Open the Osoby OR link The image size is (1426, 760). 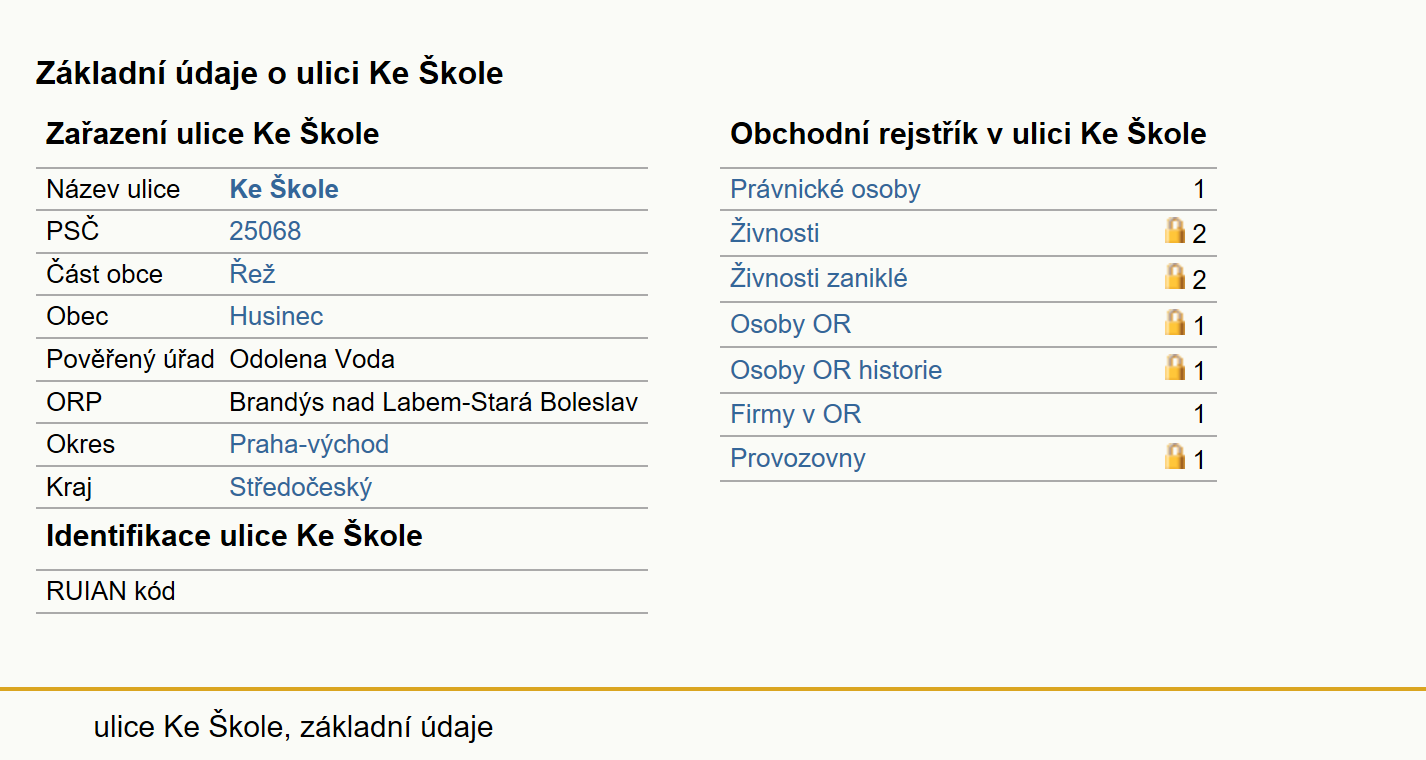[791, 324]
